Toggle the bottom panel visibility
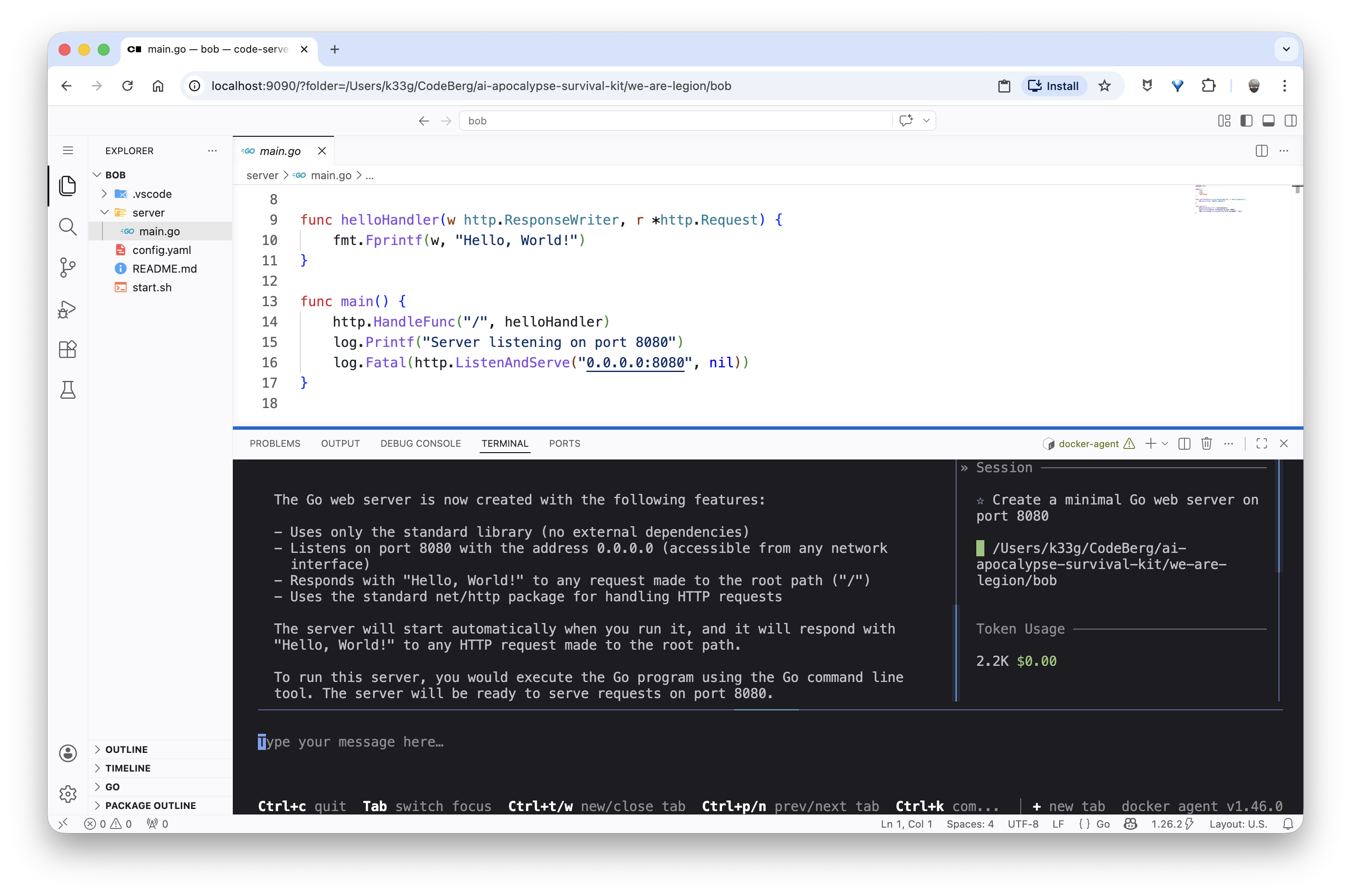The height and width of the screenshot is (896, 1351). coord(1268,121)
